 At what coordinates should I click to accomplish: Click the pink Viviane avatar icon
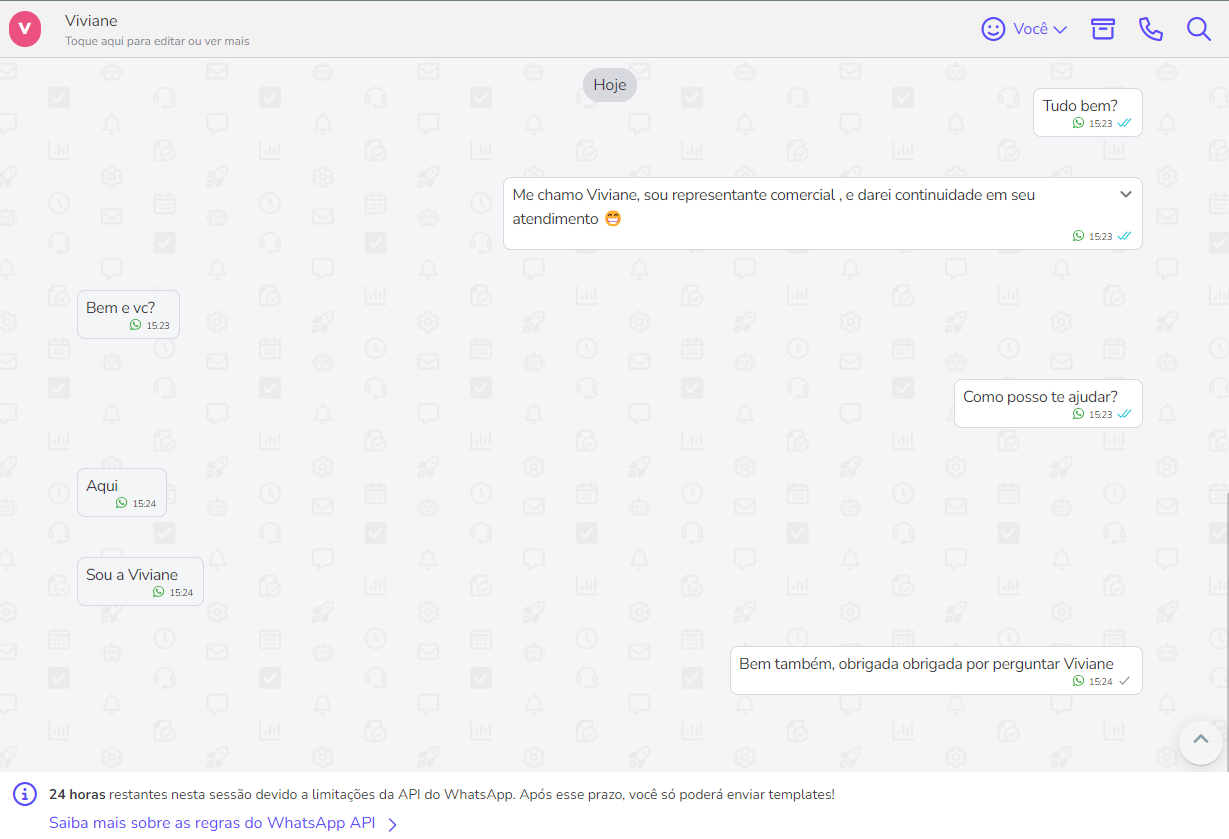(x=25, y=29)
